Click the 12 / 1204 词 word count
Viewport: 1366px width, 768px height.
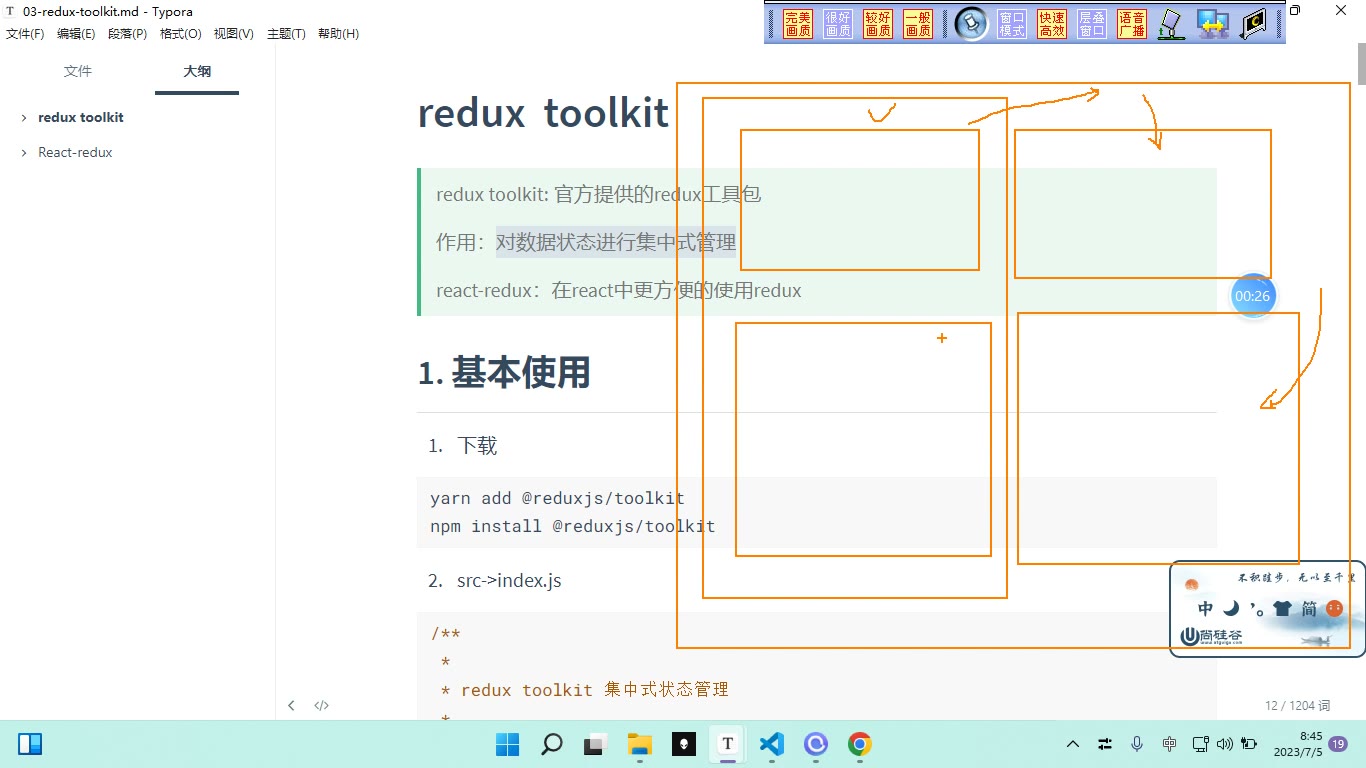coord(1298,706)
